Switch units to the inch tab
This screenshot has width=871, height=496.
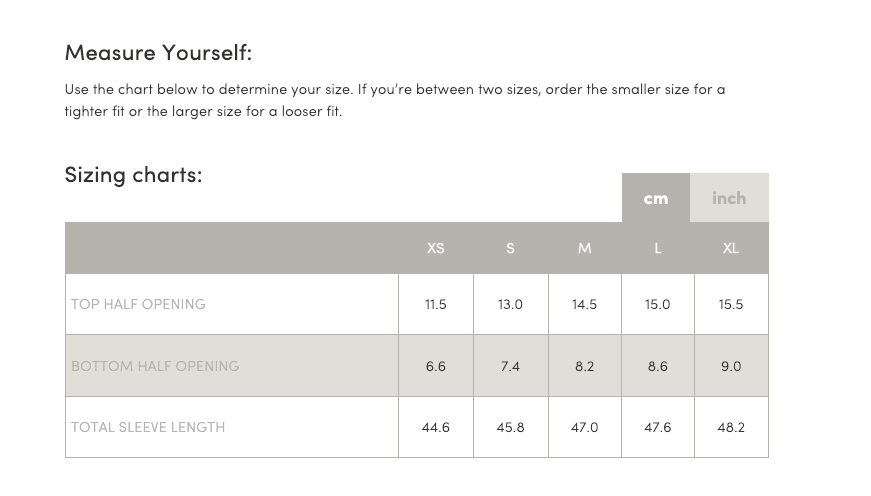click(x=729, y=198)
